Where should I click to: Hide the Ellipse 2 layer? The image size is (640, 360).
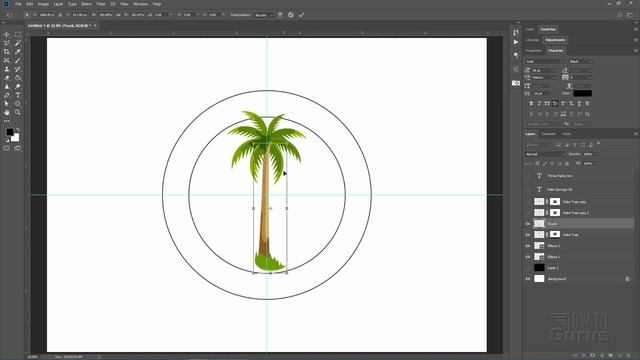tap(527, 246)
